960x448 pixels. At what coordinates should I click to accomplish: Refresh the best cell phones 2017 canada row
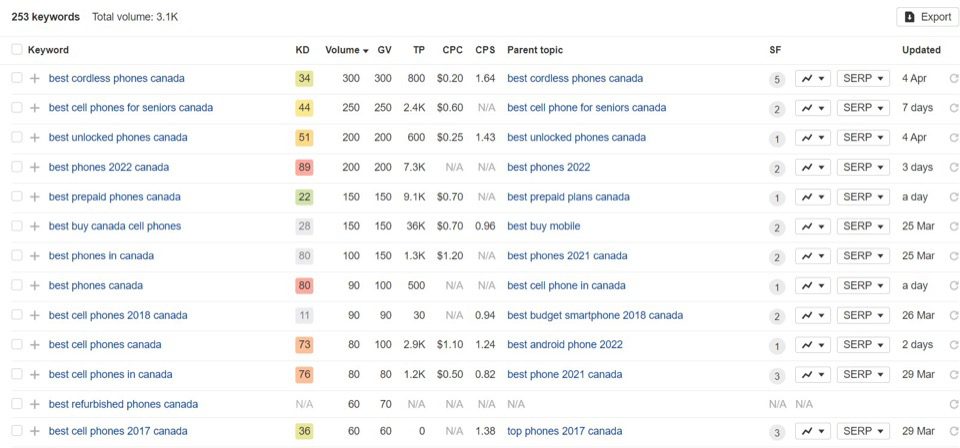[x=953, y=432]
